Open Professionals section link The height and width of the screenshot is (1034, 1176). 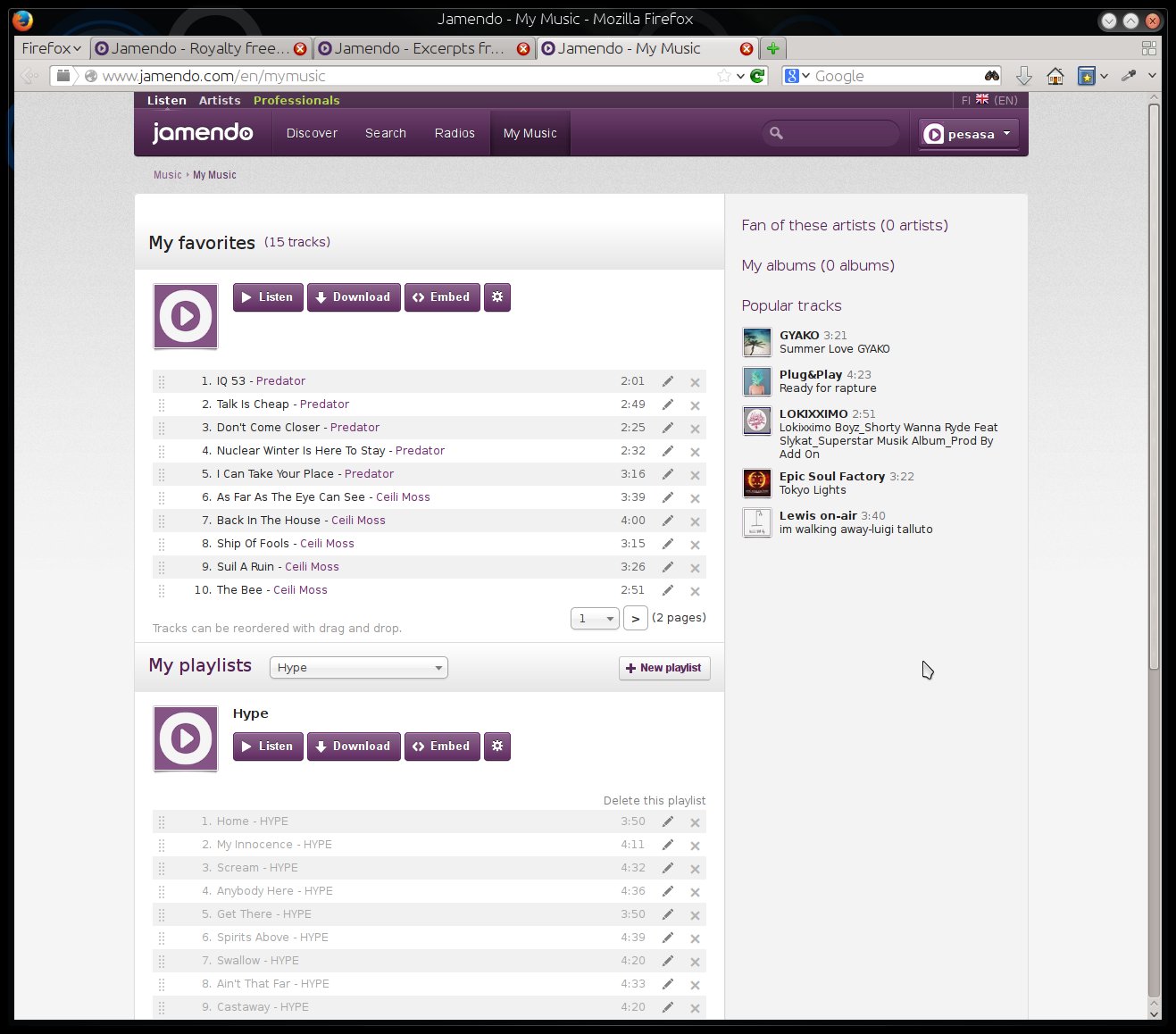(296, 100)
